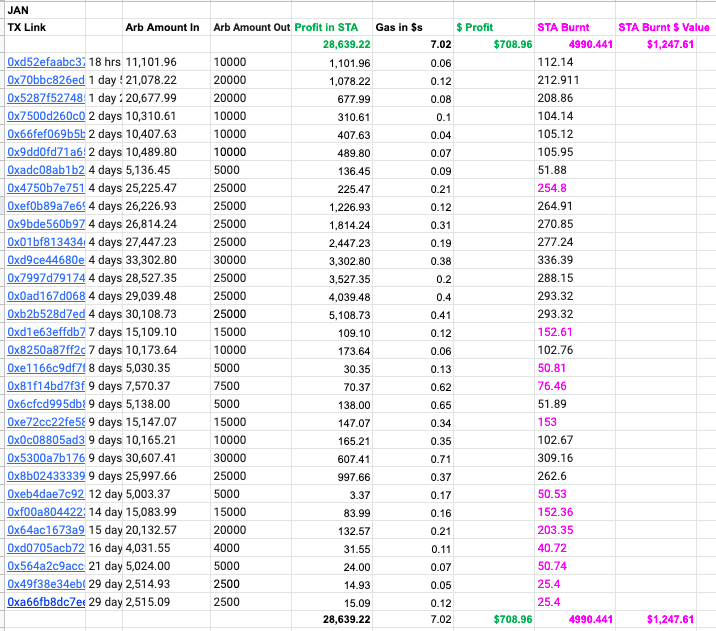Select Arb Amount In cell 2,515.09

(x=166, y=602)
